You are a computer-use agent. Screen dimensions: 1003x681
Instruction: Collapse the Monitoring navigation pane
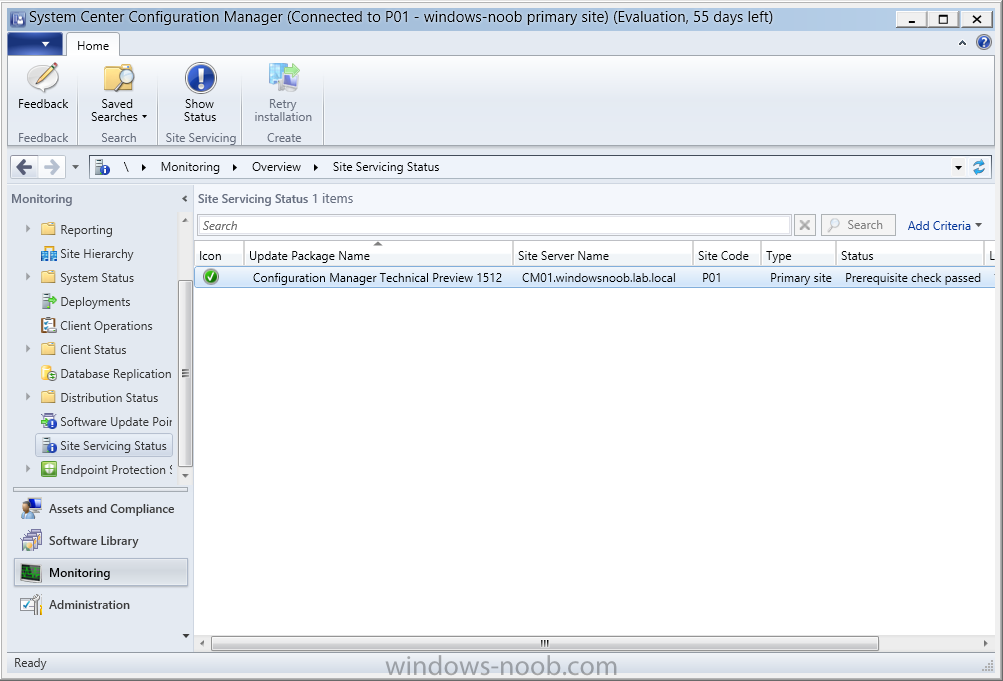184,199
